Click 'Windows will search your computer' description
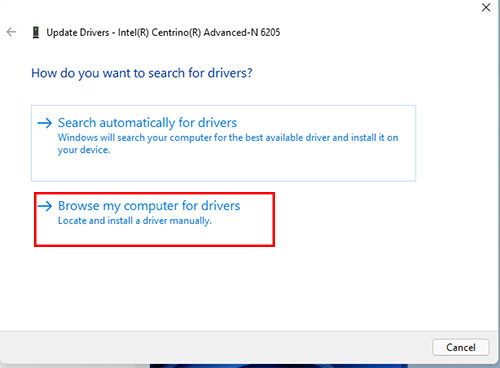The width and height of the screenshot is (500, 368). (228, 144)
